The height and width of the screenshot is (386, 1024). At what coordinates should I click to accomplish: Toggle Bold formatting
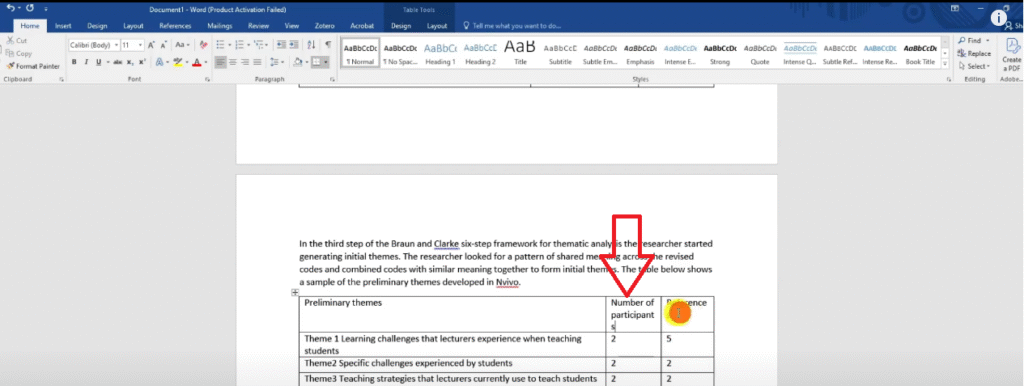point(74,62)
